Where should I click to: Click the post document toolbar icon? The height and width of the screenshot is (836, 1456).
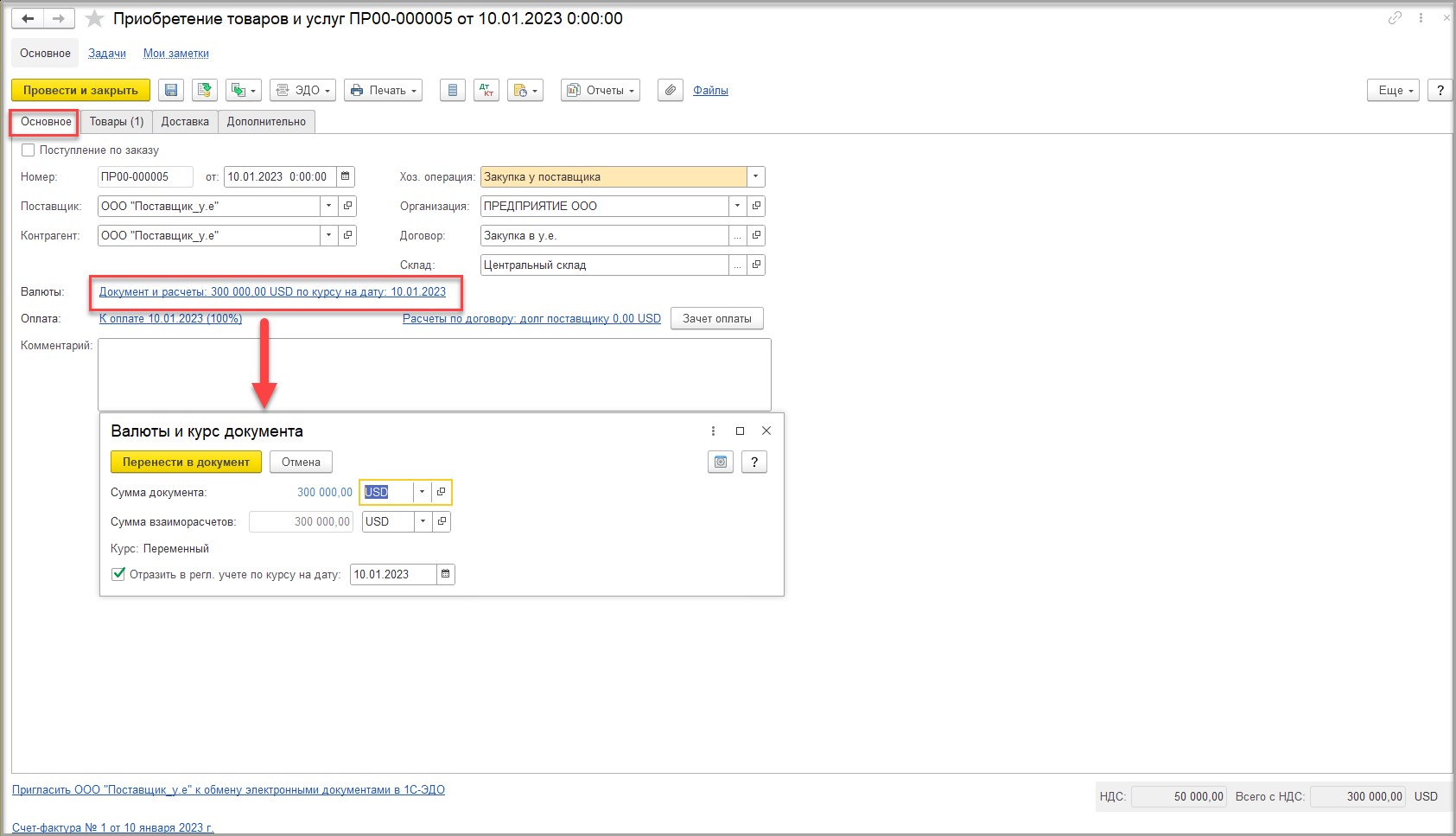204,91
